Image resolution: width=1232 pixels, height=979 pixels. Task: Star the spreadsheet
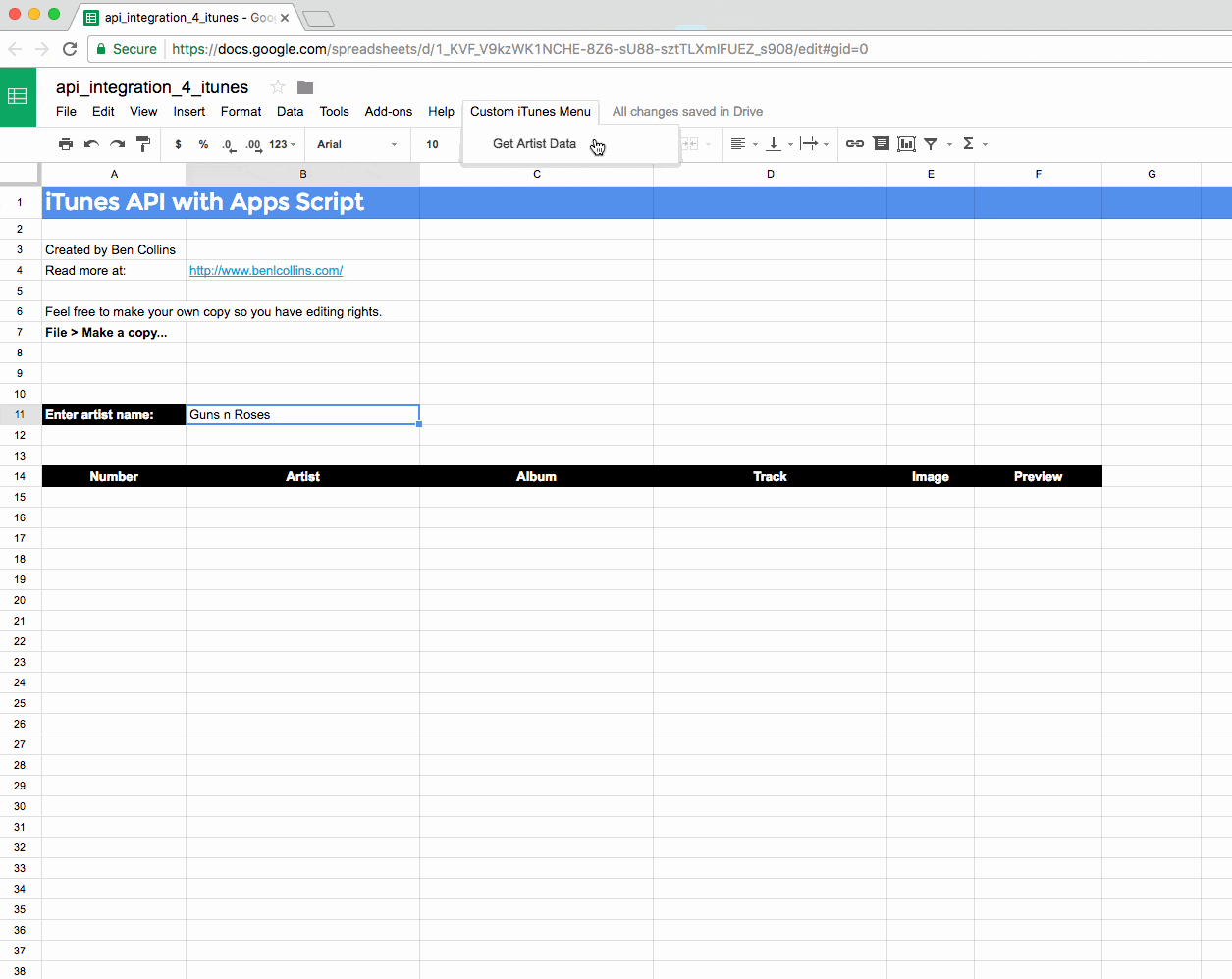276,86
